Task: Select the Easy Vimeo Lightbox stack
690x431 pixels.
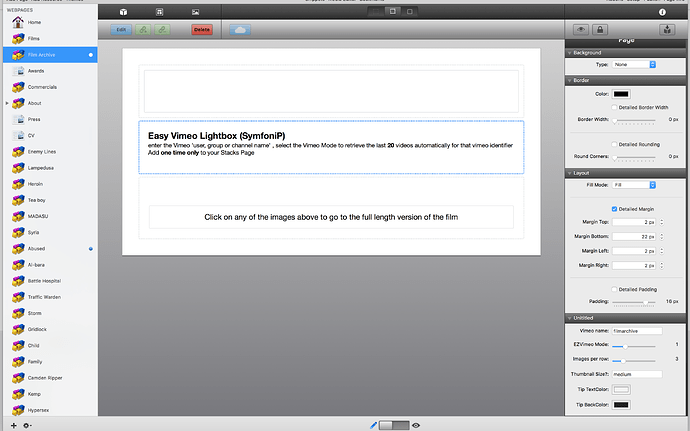Action: [x=331, y=147]
